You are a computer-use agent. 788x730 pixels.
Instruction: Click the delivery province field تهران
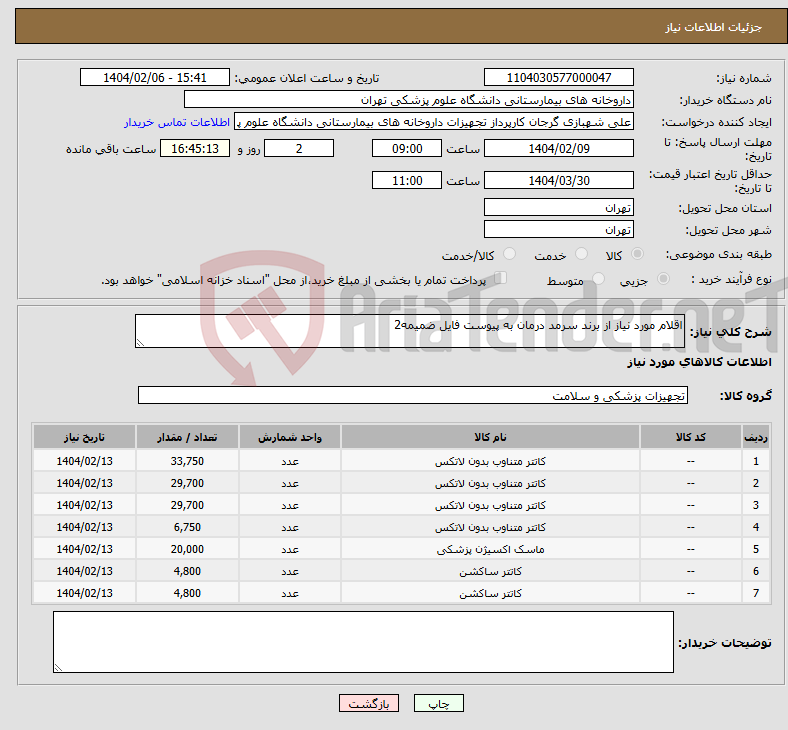point(558,207)
